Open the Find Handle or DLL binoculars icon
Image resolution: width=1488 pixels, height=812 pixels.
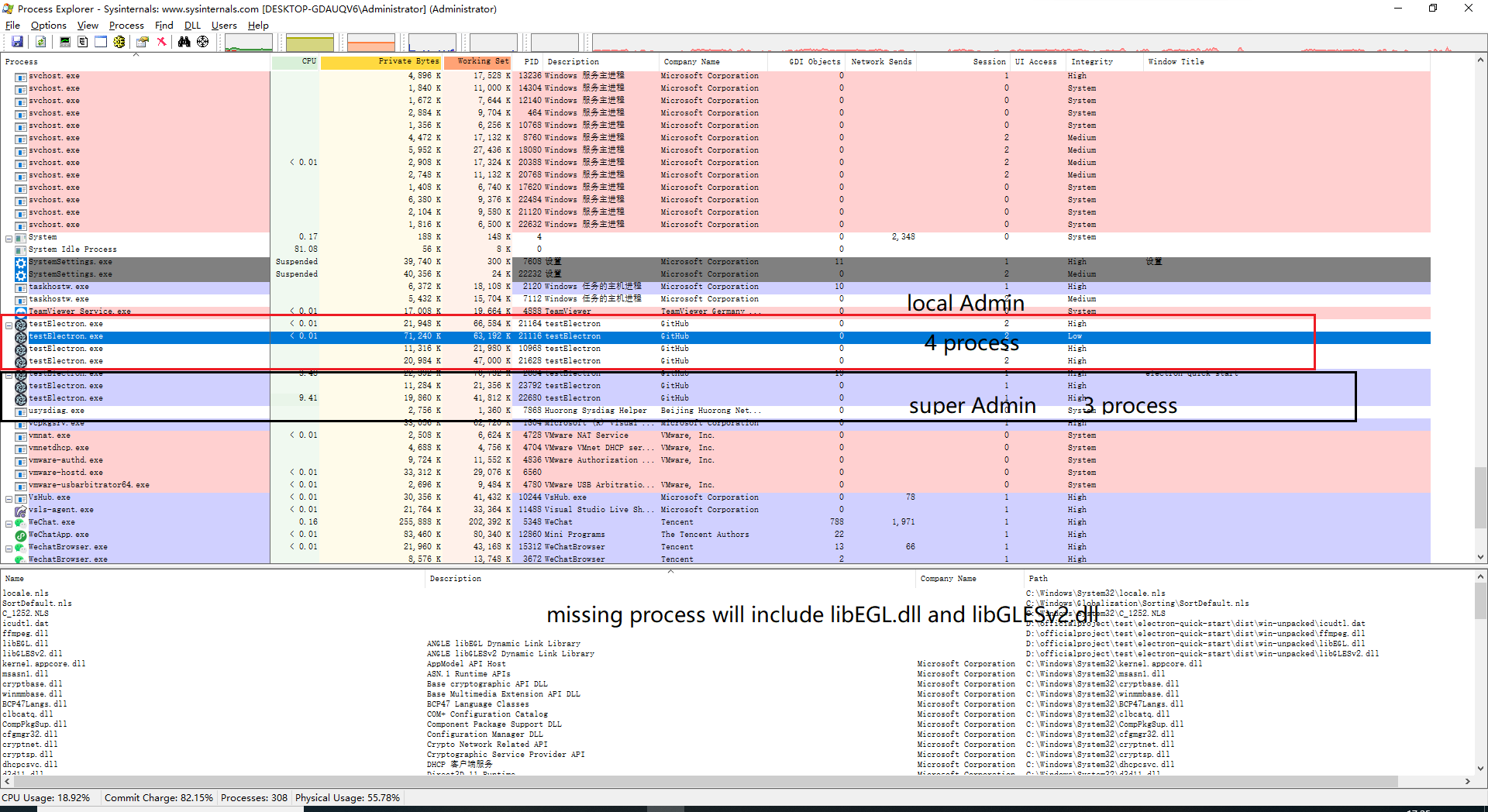pyautogui.click(x=184, y=42)
